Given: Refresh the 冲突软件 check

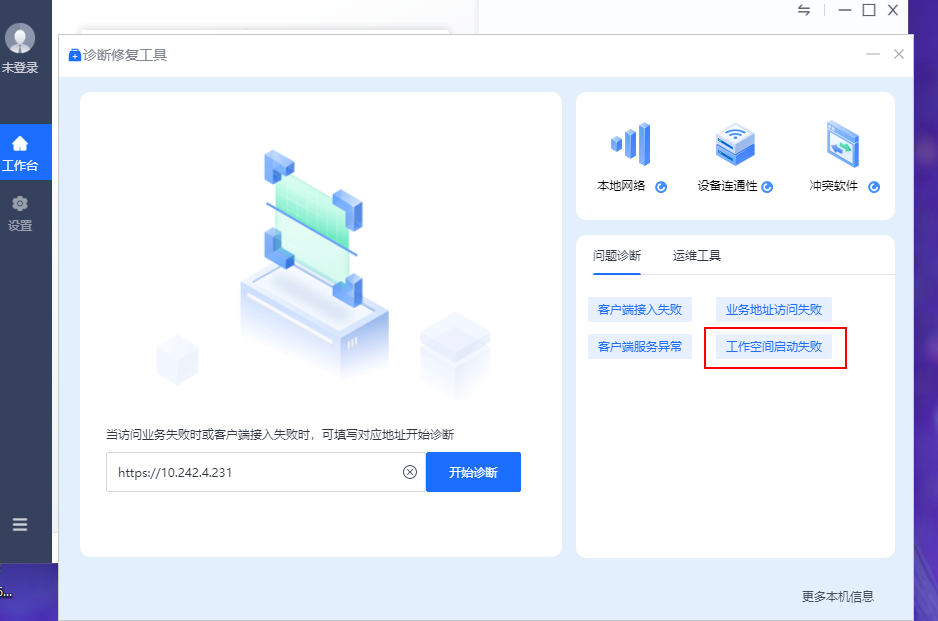Looking at the screenshot, I should tap(874, 187).
